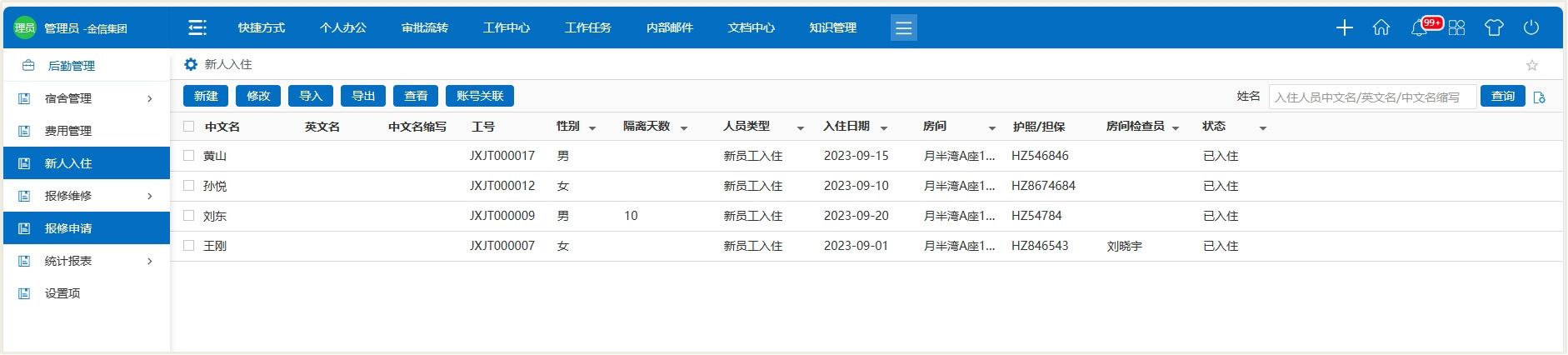Collapse sidebar with the menu toggle icon

click(197, 27)
